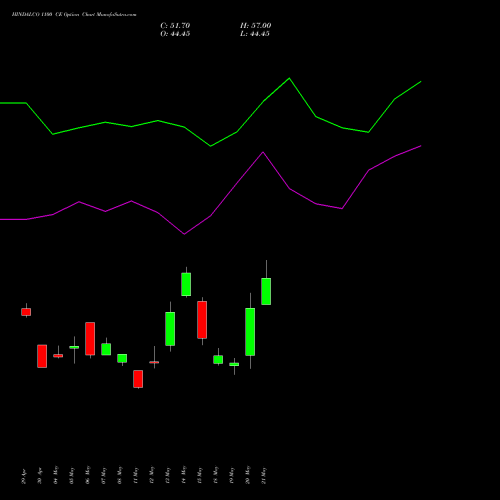Screen dimensions: 500x500
Task: Click the low value L: 44.45
Action: click(x=255, y=34)
